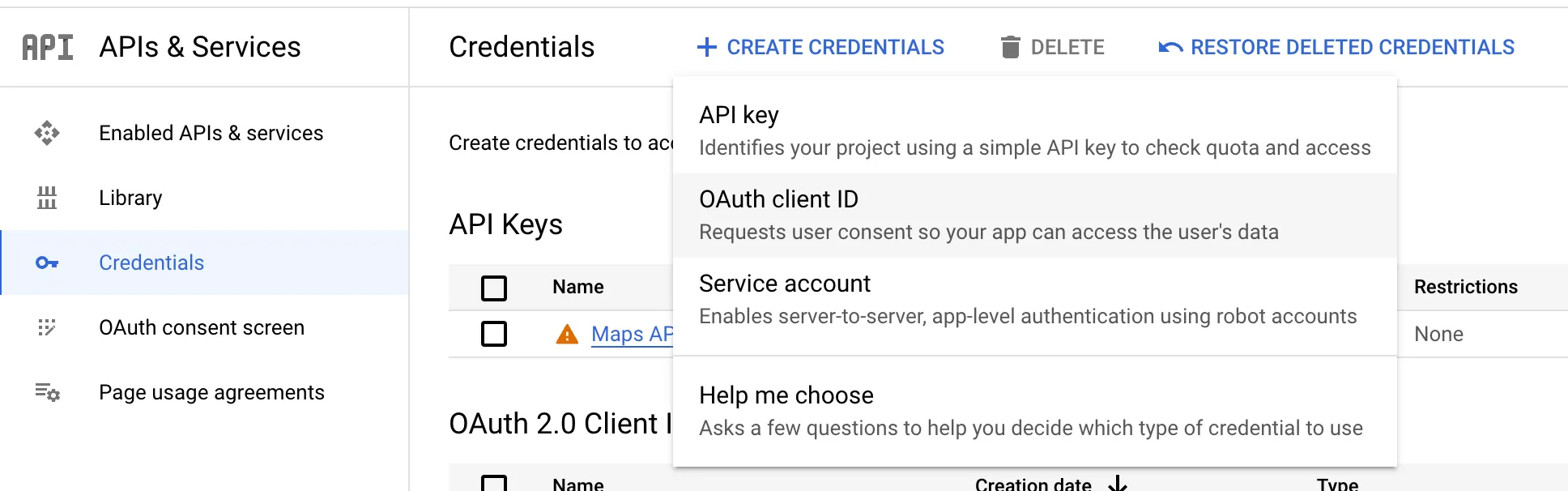Viewport: 1568px width, 491px height.
Task: Click the orange warning icon beside Maps API key
Action: tap(567, 334)
